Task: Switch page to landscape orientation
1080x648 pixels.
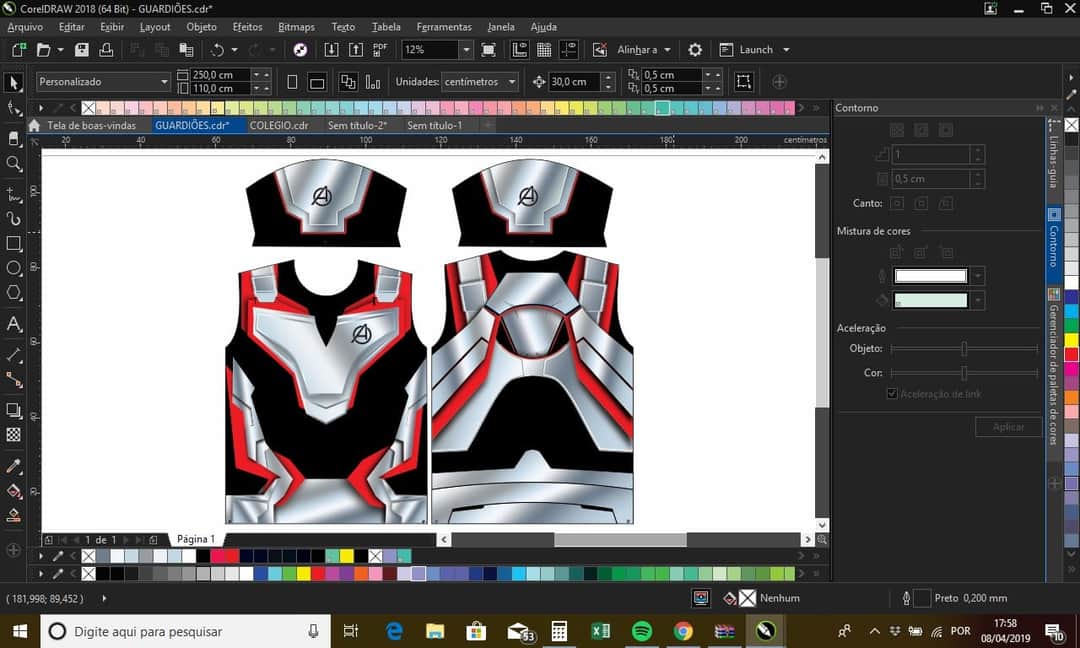Action: 317,82
